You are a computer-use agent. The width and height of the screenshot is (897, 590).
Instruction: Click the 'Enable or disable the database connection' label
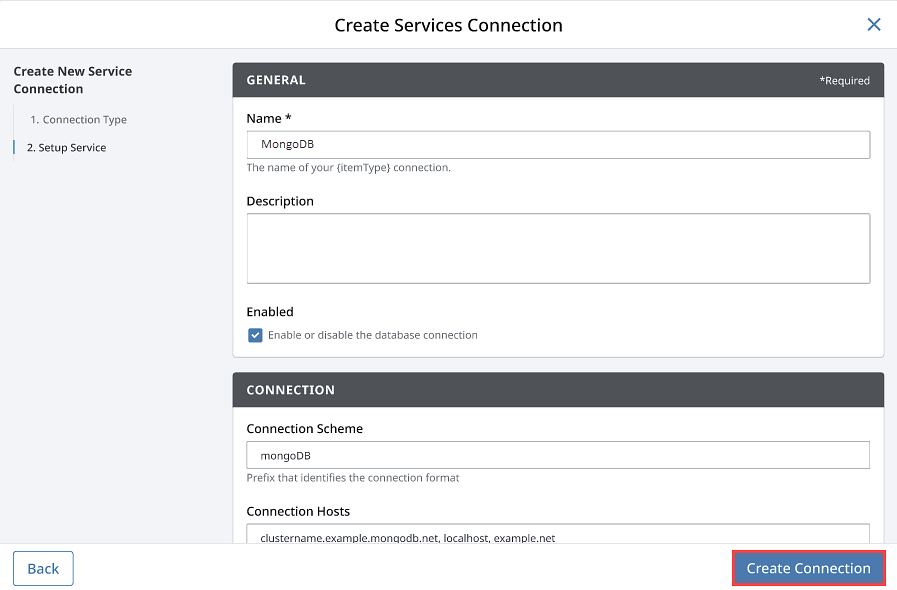372,335
